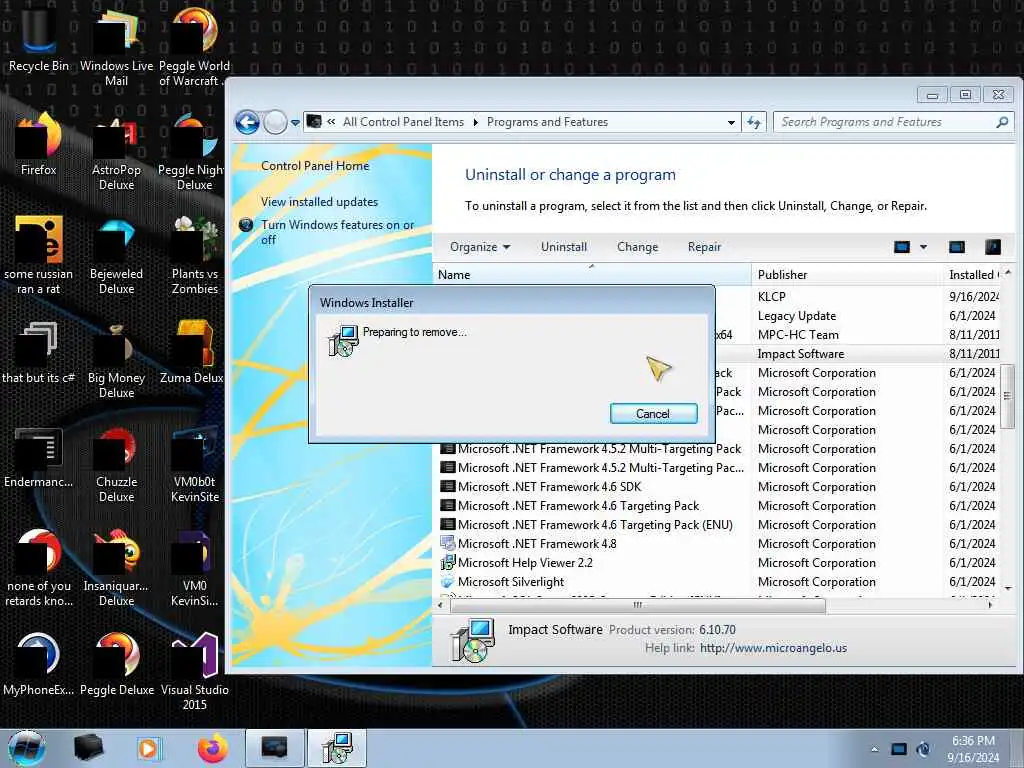
Task: Select 'that but its c#' desktop icon
Action: point(39,351)
